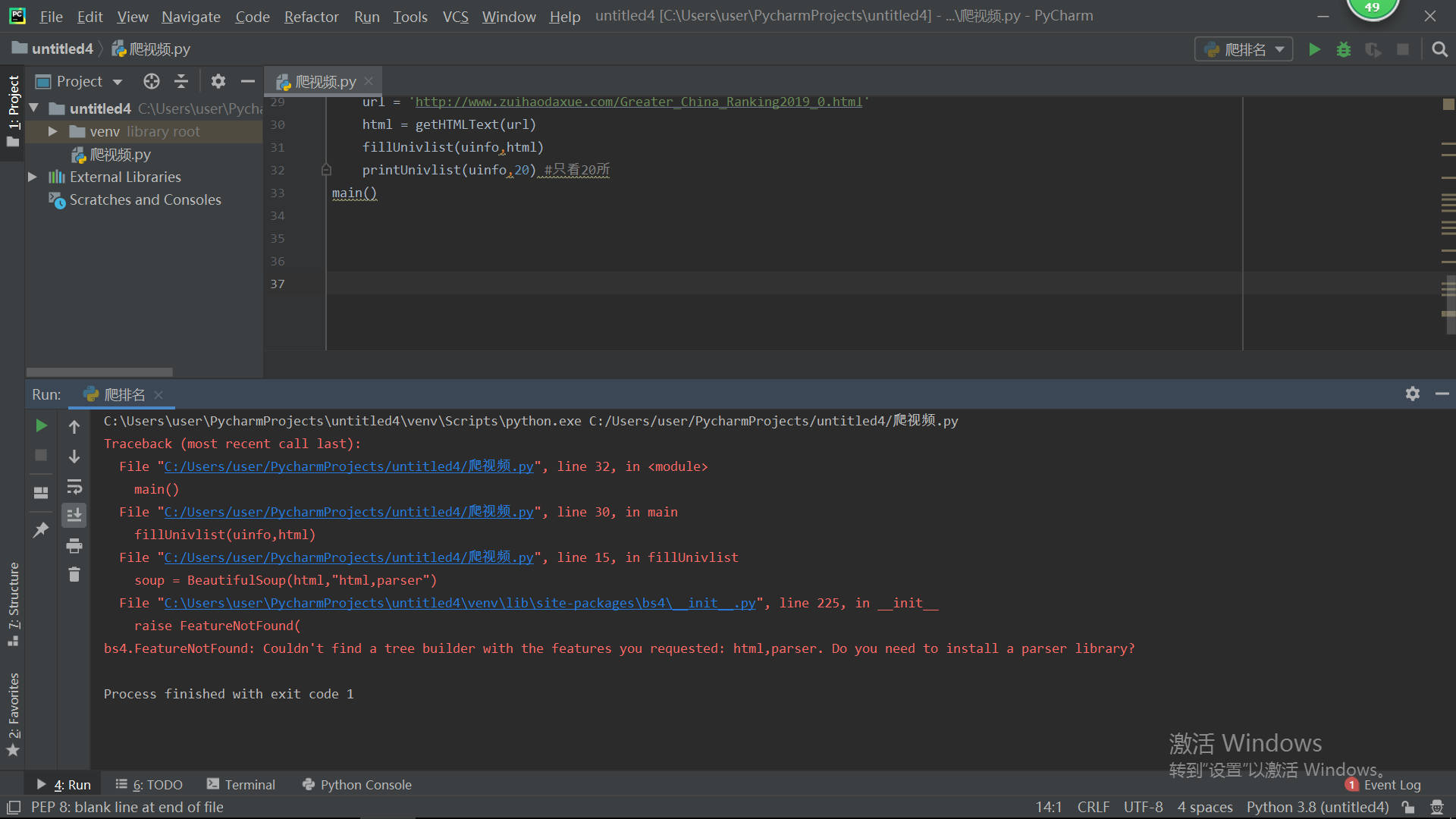Viewport: 1456px width, 819px height.
Task: Open the 爬排名 run configuration dropdown
Action: coord(1244,49)
